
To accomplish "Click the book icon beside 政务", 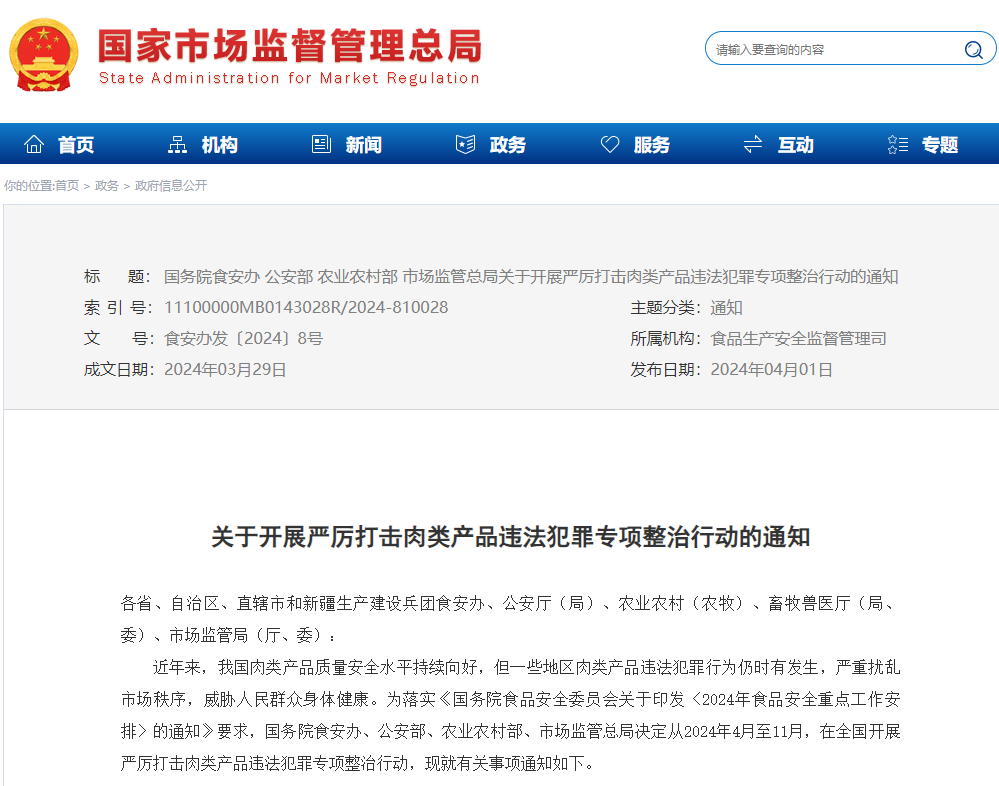I will (x=465, y=145).
